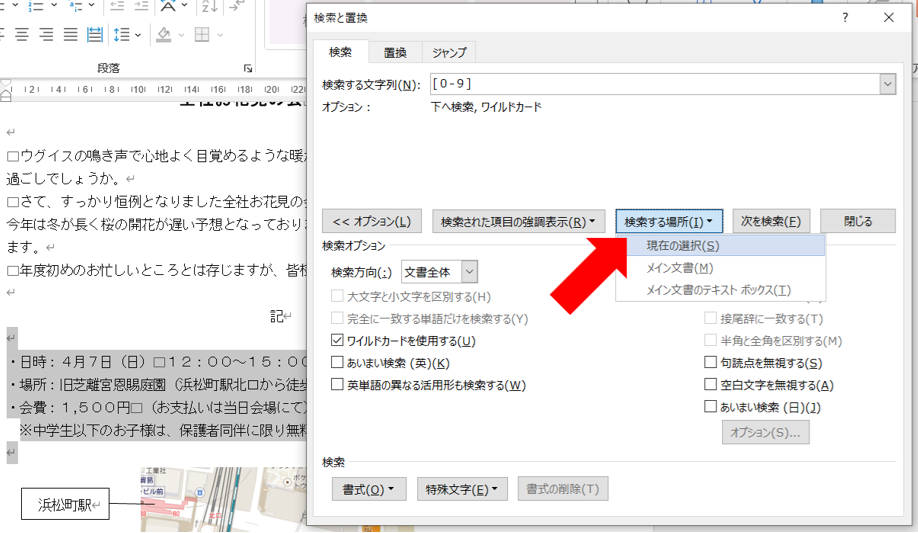Toggle 空白文字を無視する checkbox
The height and width of the screenshot is (533, 918).
pos(710,385)
